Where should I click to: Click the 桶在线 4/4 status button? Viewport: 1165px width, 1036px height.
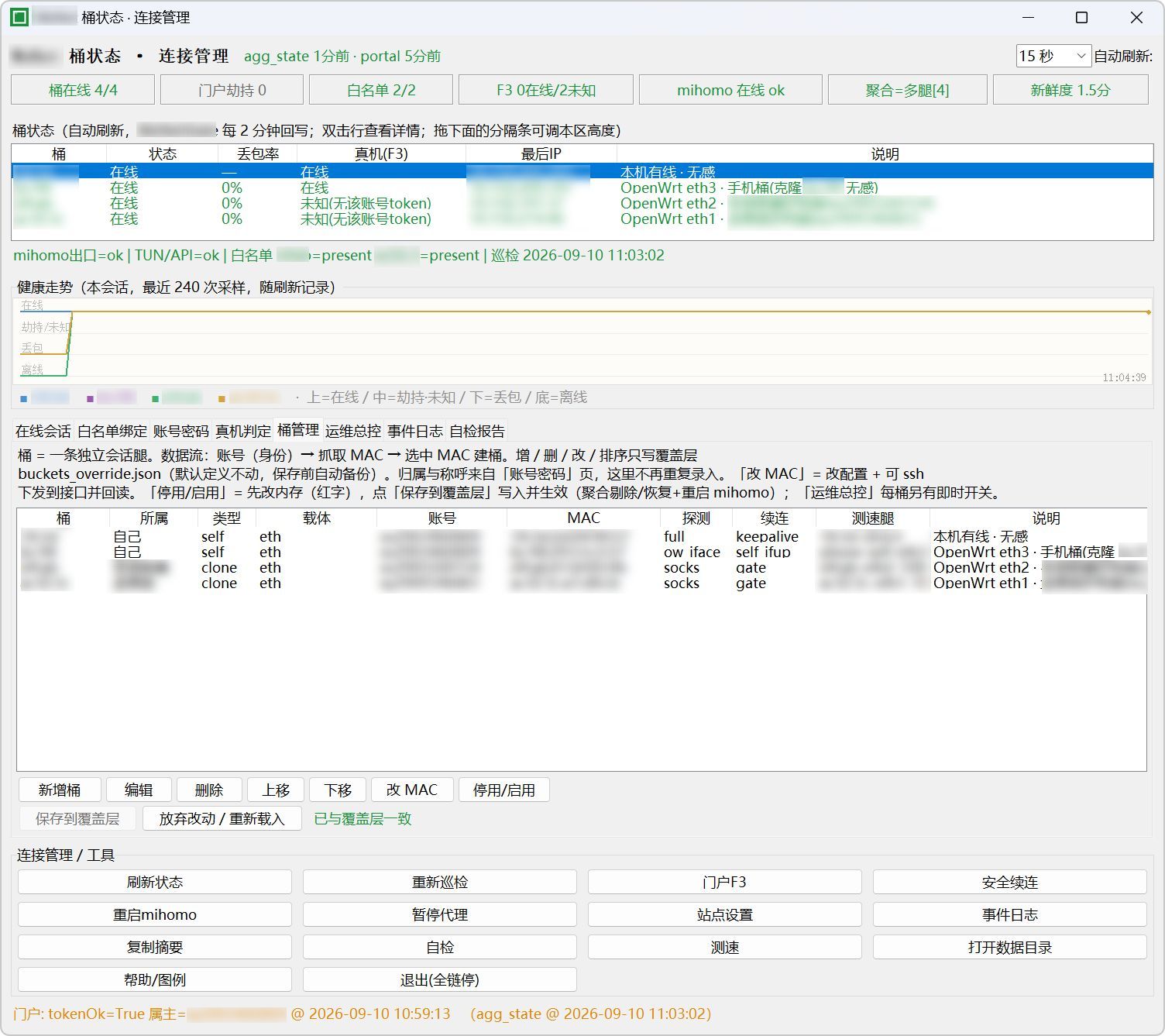coord(83,90)
